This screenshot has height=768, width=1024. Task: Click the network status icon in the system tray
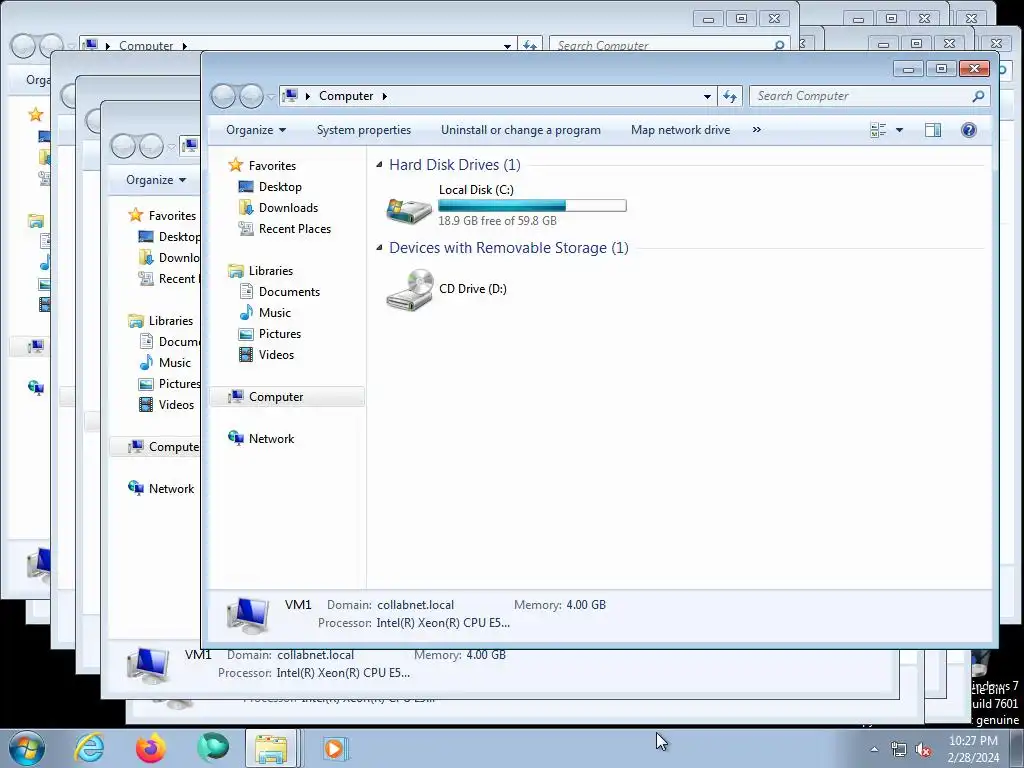pos(899,750)
